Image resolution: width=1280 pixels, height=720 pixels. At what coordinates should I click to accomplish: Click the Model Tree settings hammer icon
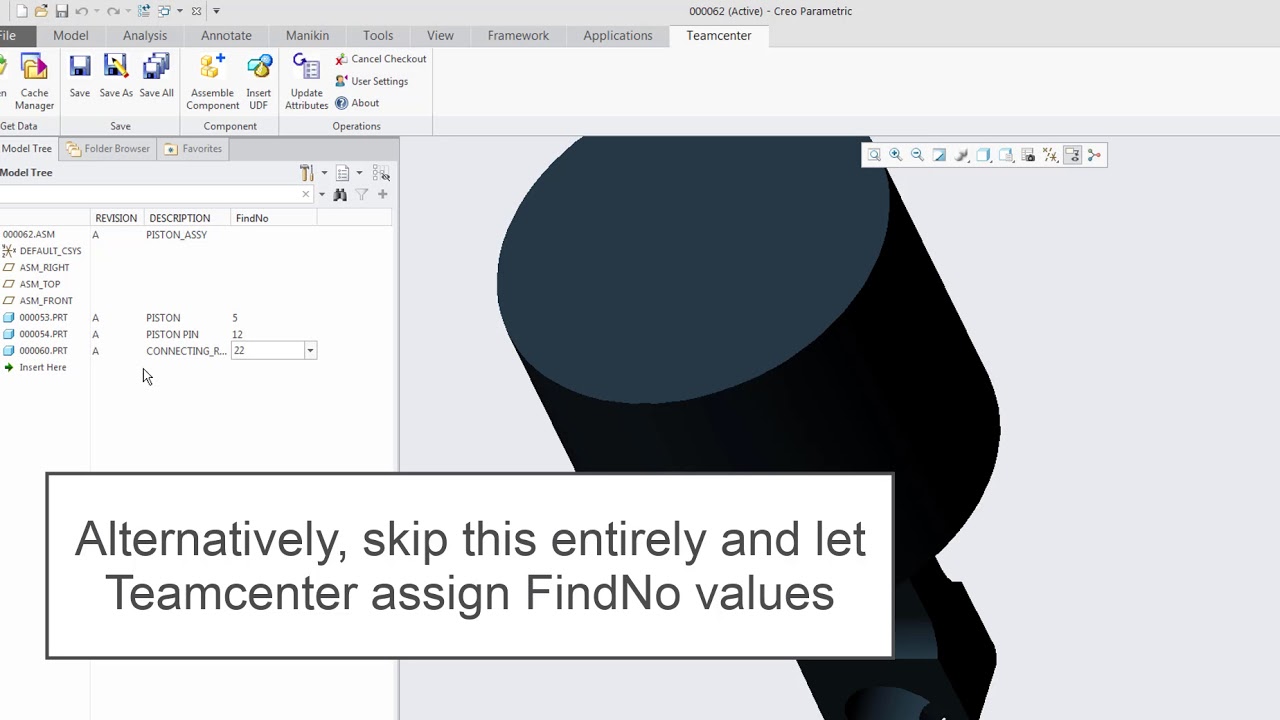coord(307,173)
